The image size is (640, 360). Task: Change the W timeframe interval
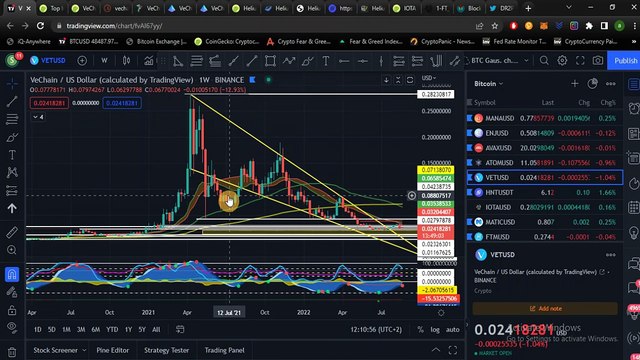104,60
